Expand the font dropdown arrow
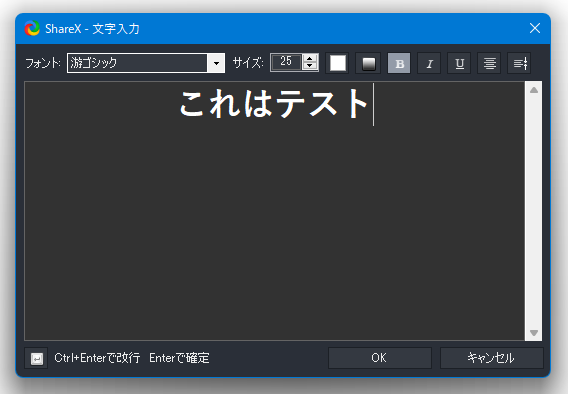Screen dimensions: 568x394 pyautogui.click(x=216, y=63)
